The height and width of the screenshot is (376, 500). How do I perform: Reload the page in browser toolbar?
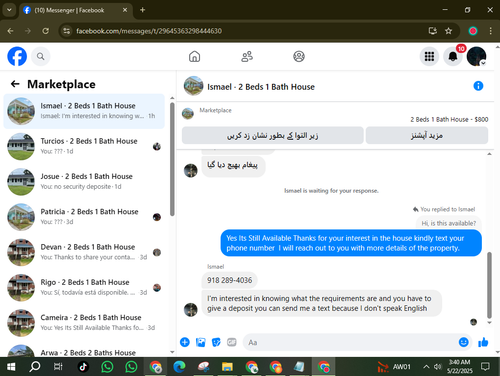coord(45,31)
